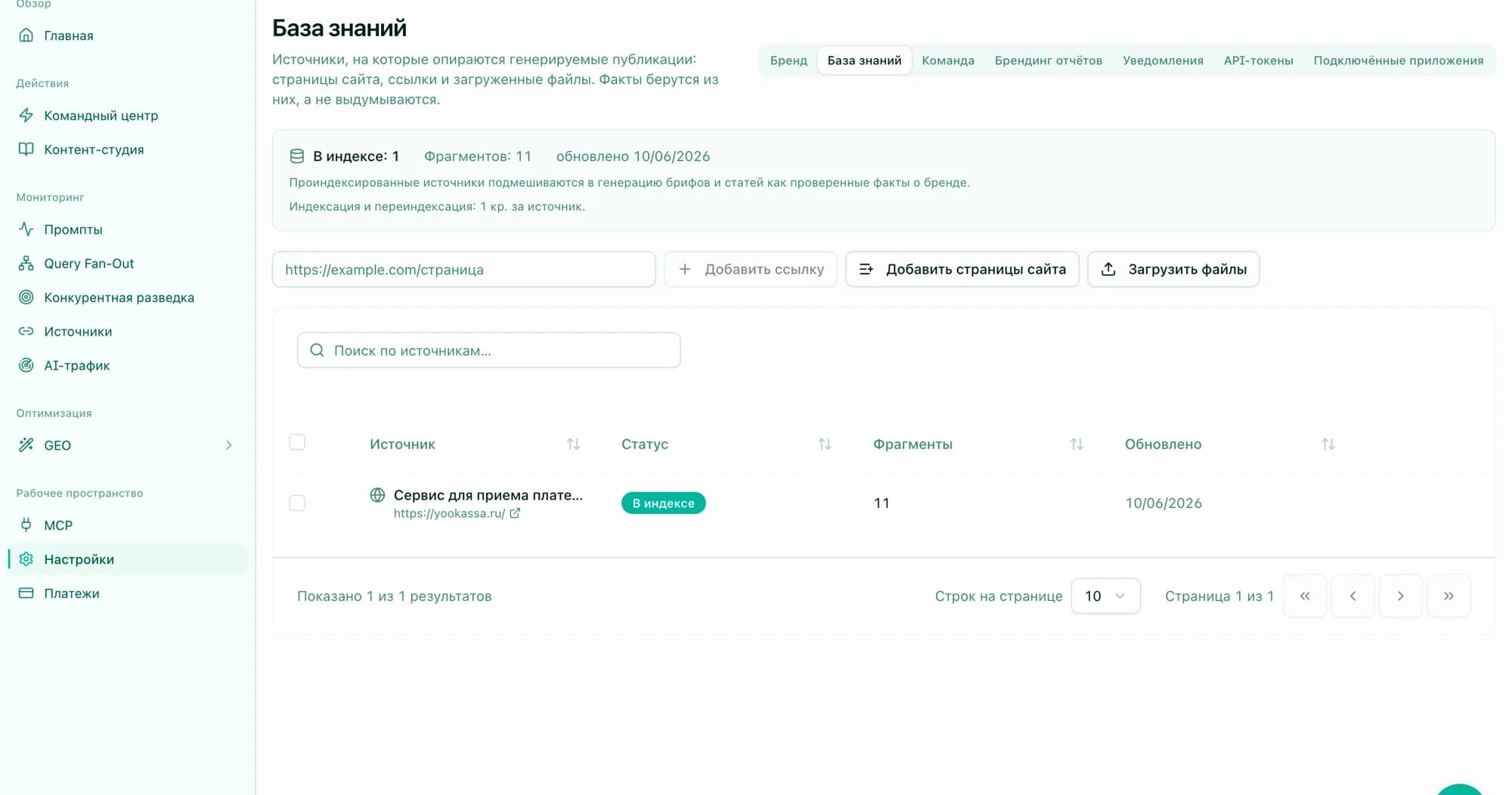Open Главная home icon in sidebar
This screenshot has height=795, width=1512.
coord(26,36)
